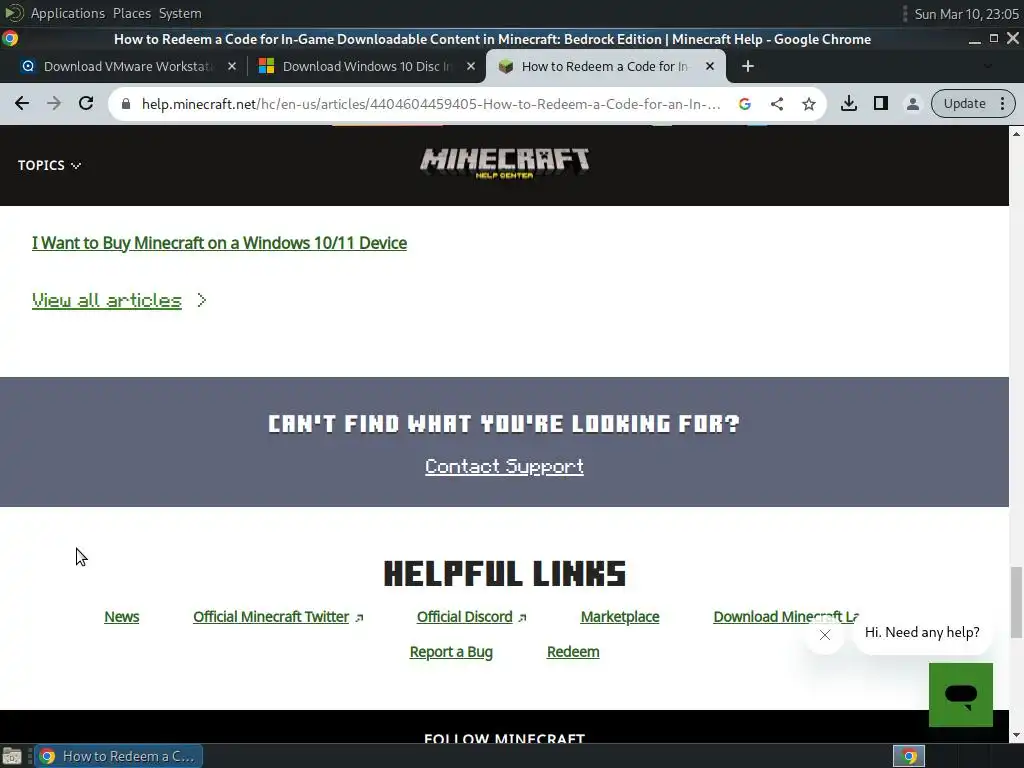This screenshot has height=768, width=1024.
Task: Open the Applications menu
Action: [x=67, y=13]
